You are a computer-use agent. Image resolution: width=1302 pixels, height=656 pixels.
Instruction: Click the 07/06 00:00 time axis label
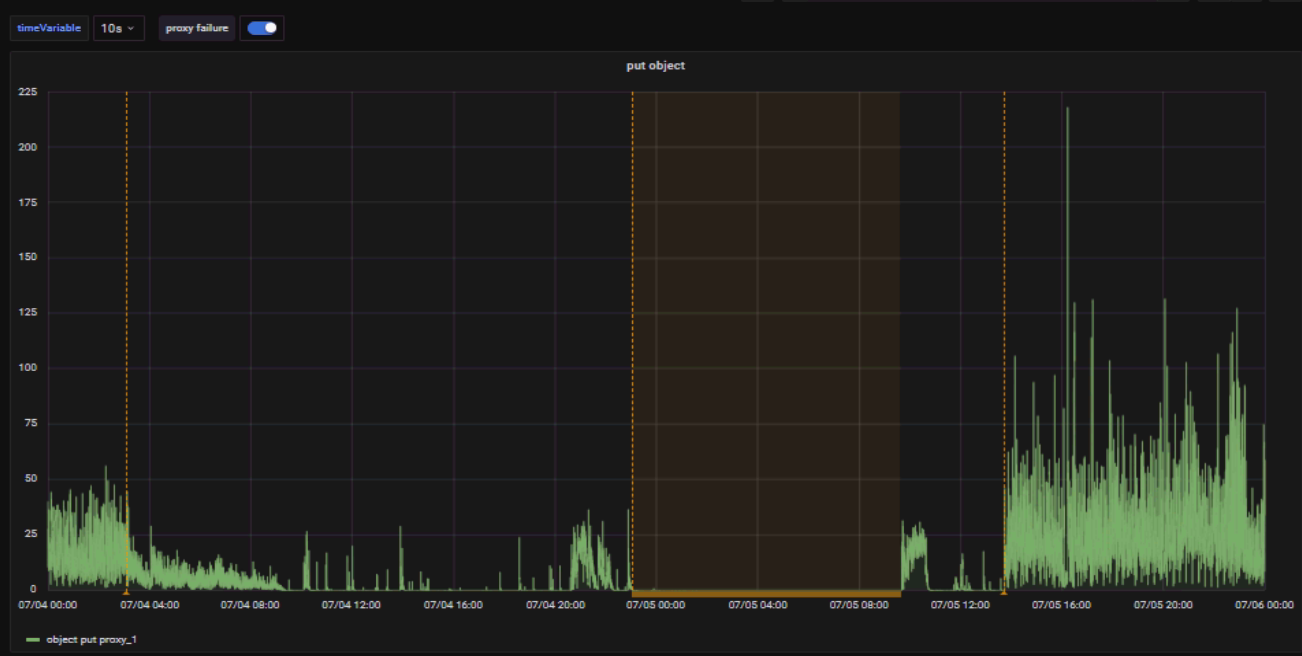pos(1263,605)
